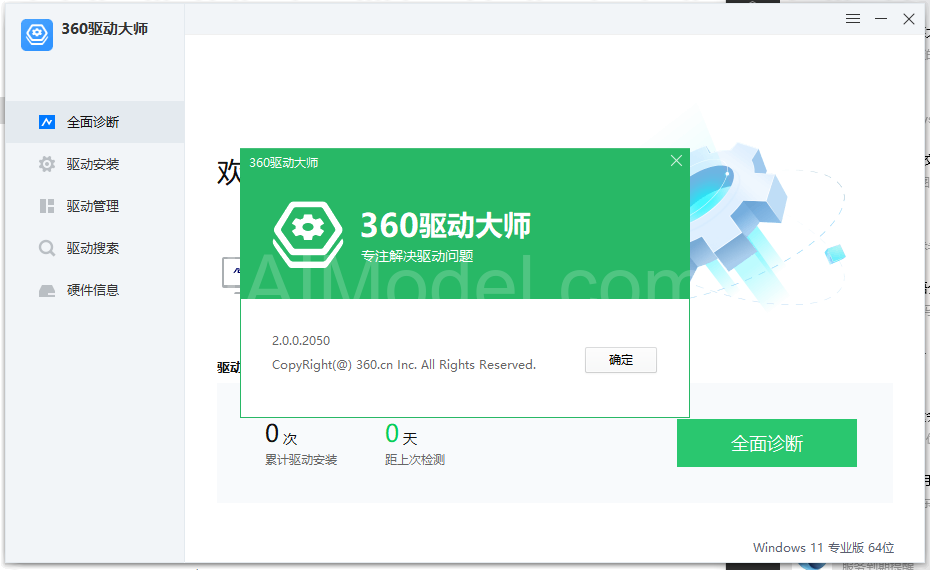Close the green About dialog

coord(676,161)
